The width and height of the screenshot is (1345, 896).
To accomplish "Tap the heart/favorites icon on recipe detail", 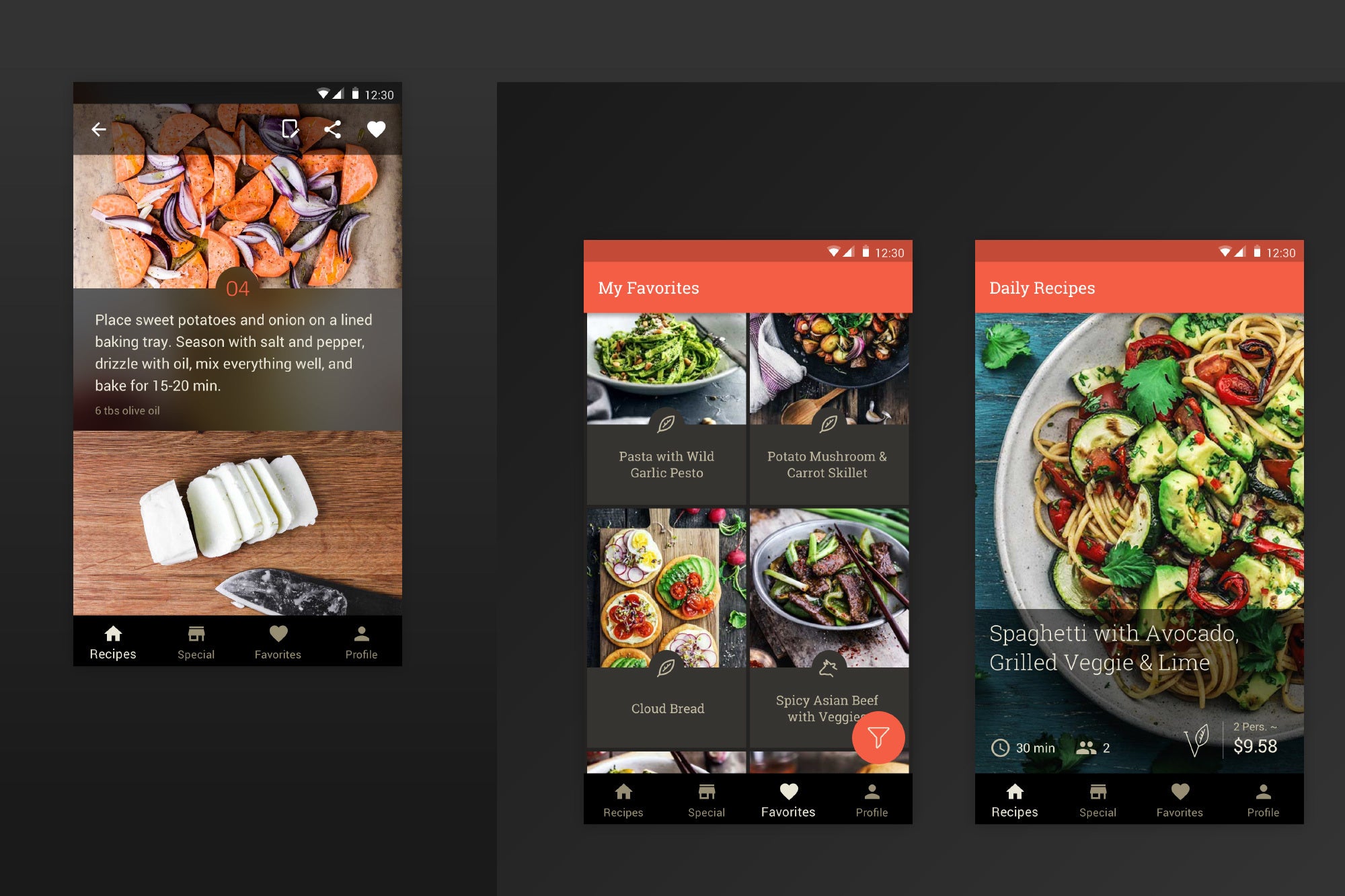I will pyautogui.click(x=376, y=127).
